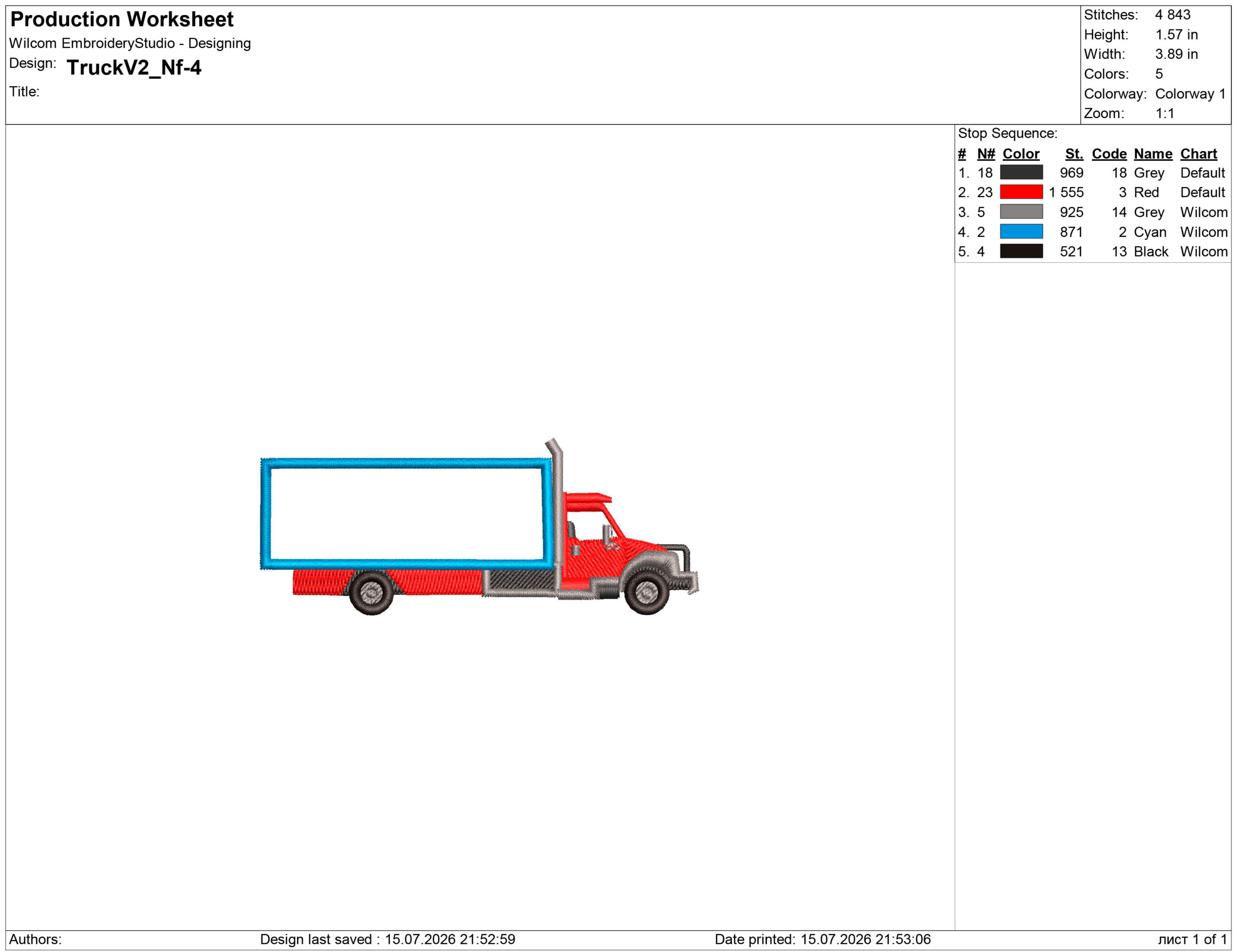Click the 'N#' column header

986,154
